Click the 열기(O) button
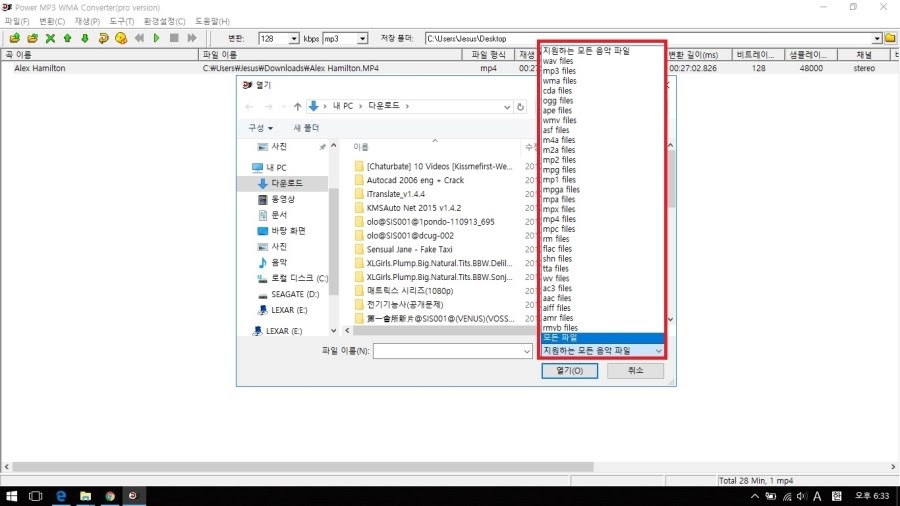 click(569, 371)
